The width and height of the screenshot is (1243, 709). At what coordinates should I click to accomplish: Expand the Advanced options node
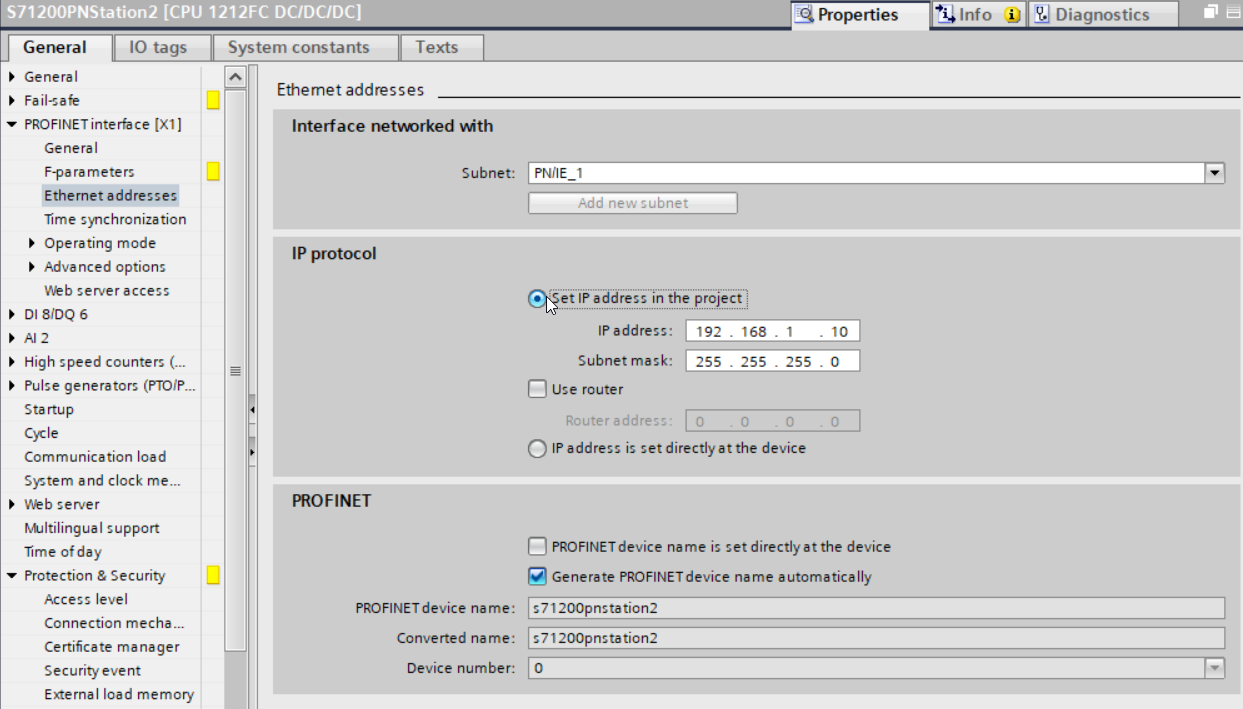(33, 267)
